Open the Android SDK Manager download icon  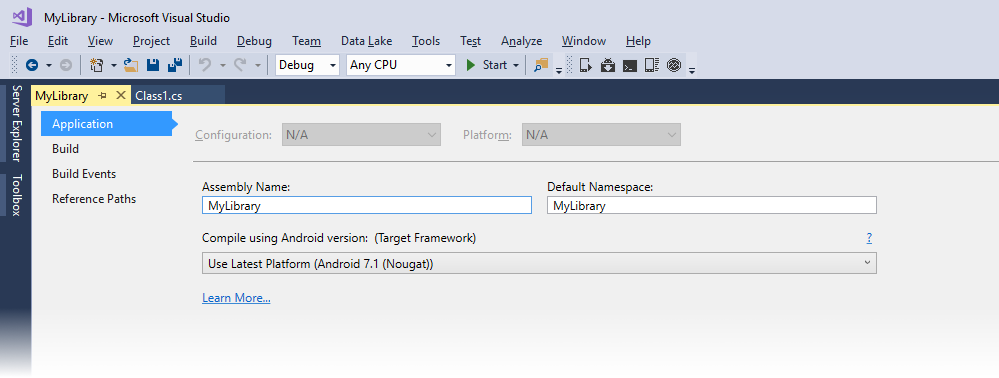coord(608,65)
